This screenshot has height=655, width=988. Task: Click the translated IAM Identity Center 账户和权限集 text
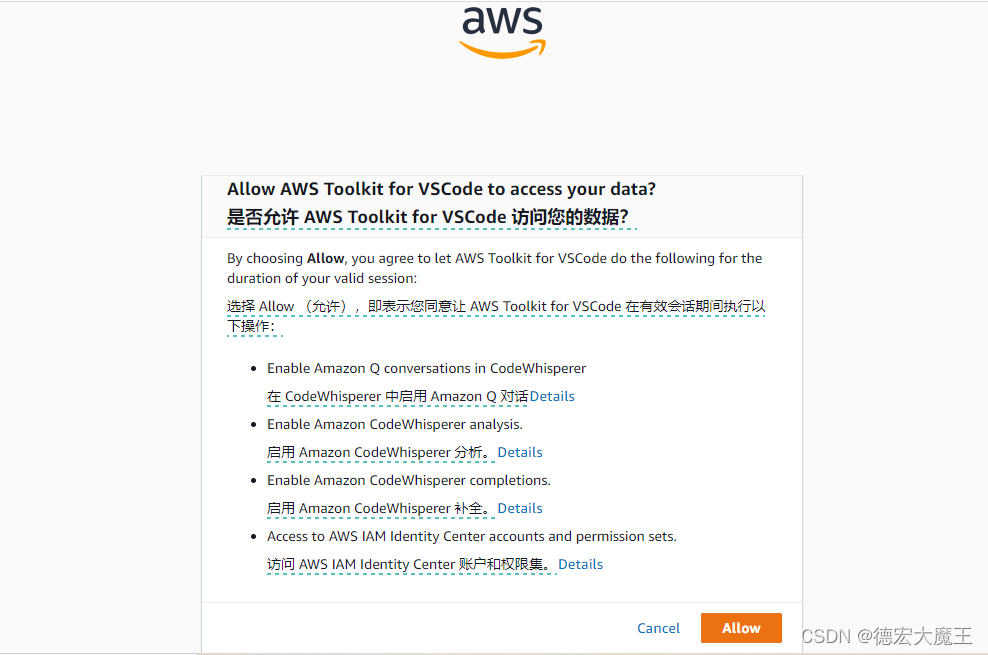411,564
